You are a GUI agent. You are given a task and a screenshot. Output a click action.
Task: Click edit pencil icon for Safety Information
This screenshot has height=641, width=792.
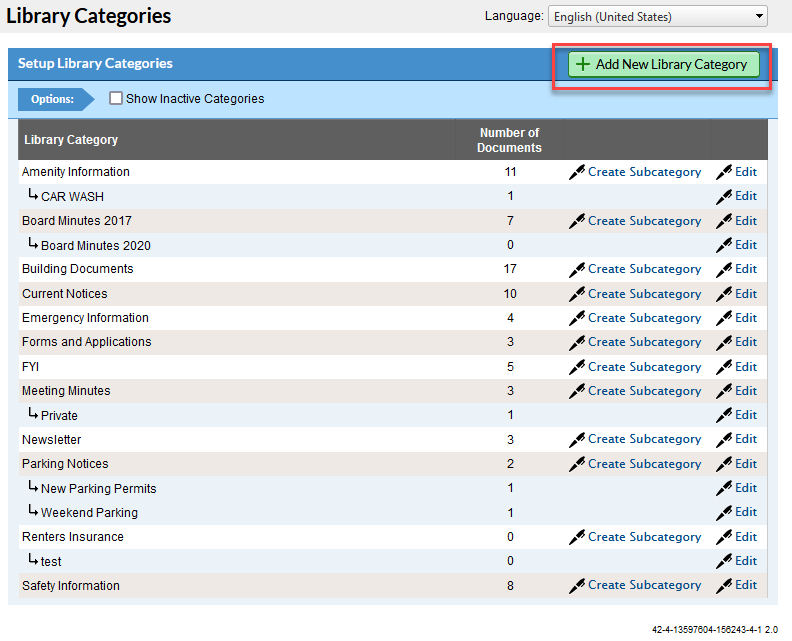tap(724, 585)
